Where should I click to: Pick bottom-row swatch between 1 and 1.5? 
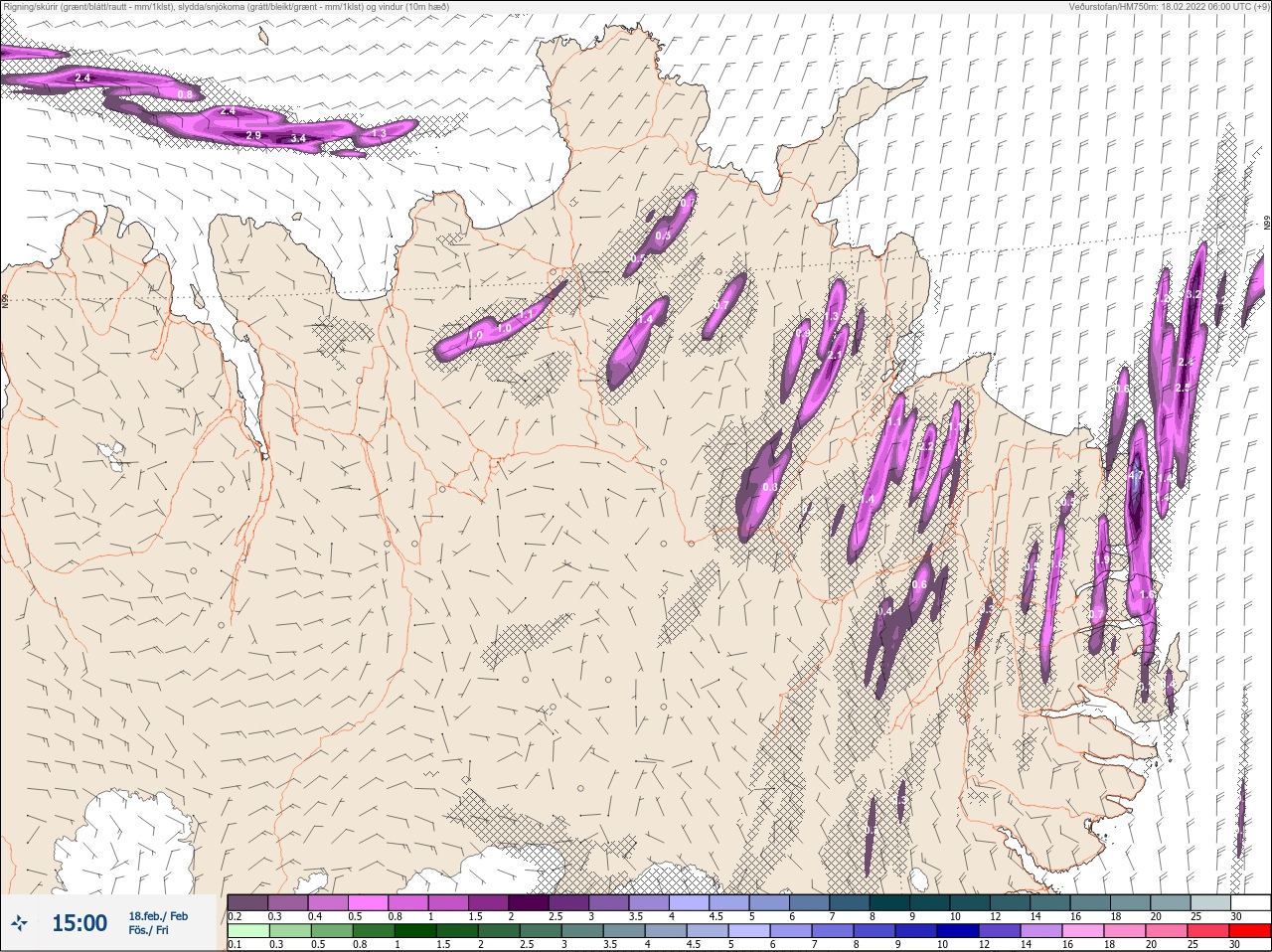coord(415,931)
